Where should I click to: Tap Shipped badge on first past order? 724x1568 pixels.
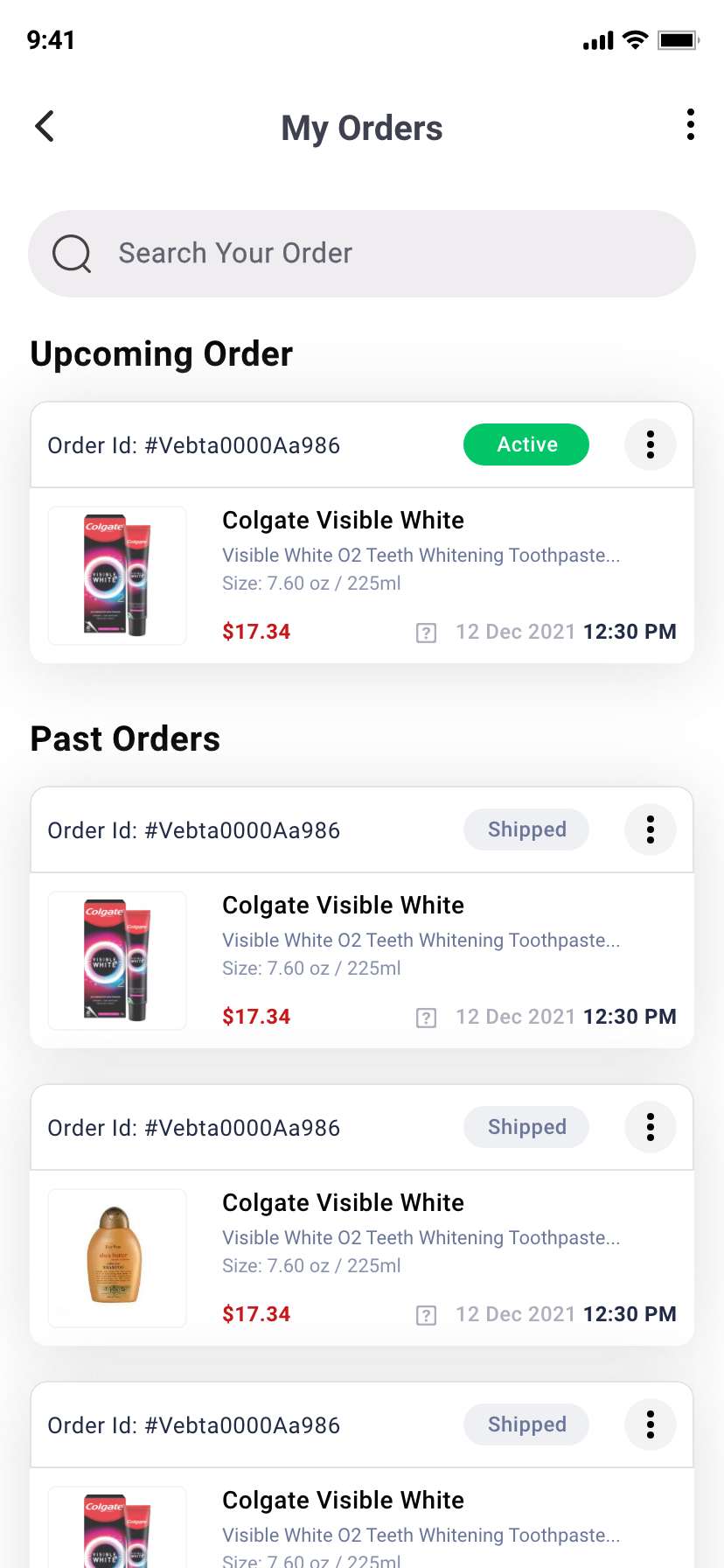pos(526,829)
